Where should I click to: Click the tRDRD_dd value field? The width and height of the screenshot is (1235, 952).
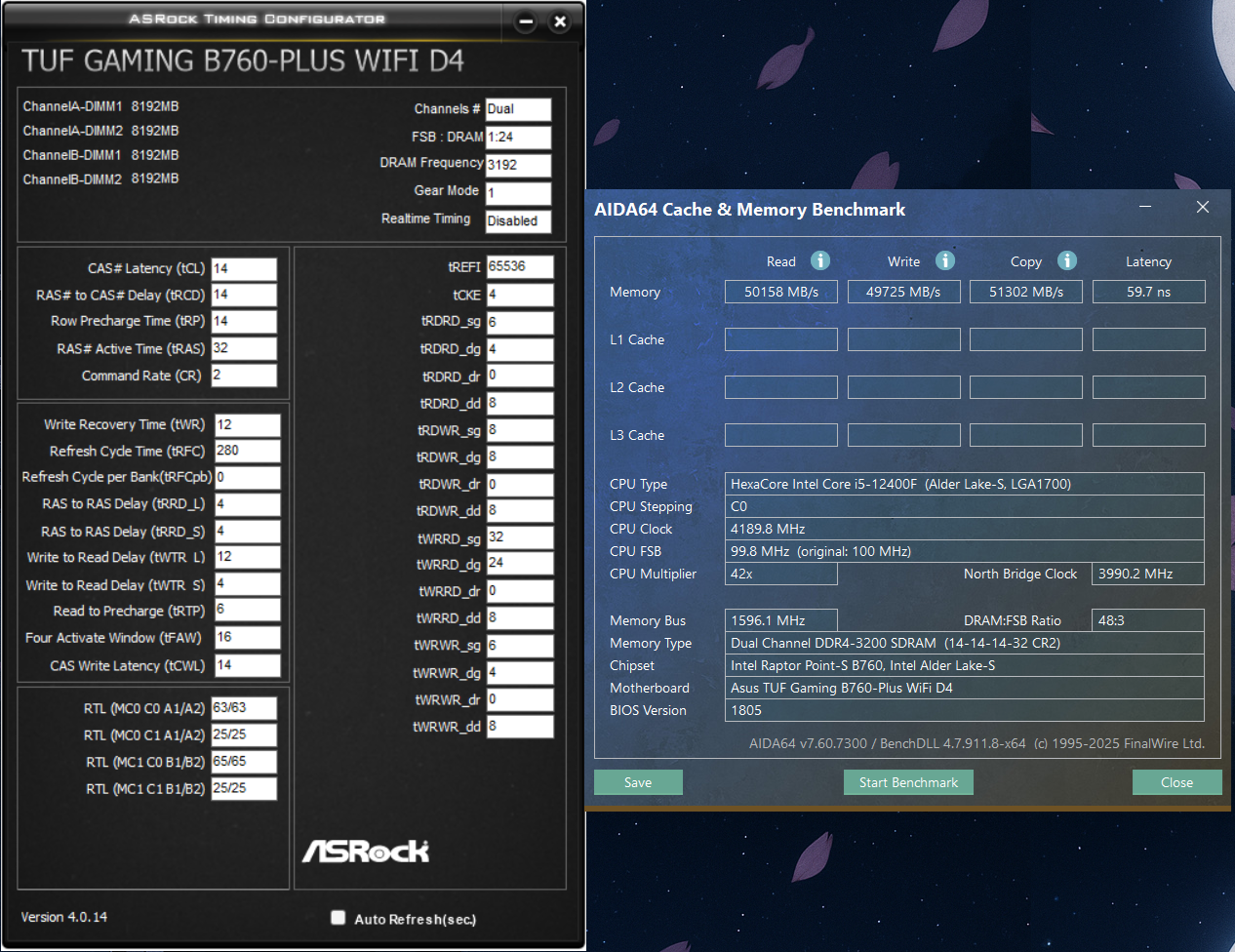(x=521, y=404)
